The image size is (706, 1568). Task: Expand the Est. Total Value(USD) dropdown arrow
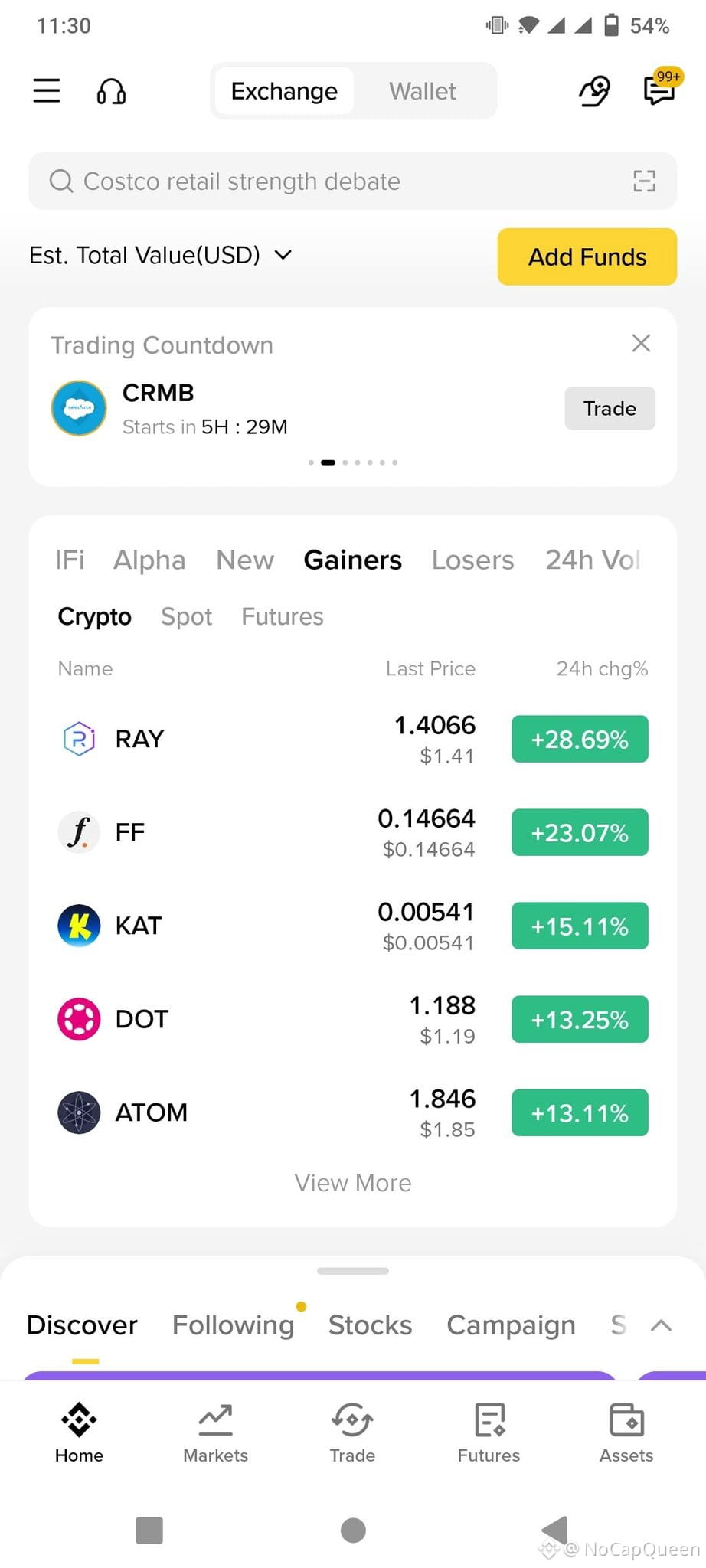point(283,255)
